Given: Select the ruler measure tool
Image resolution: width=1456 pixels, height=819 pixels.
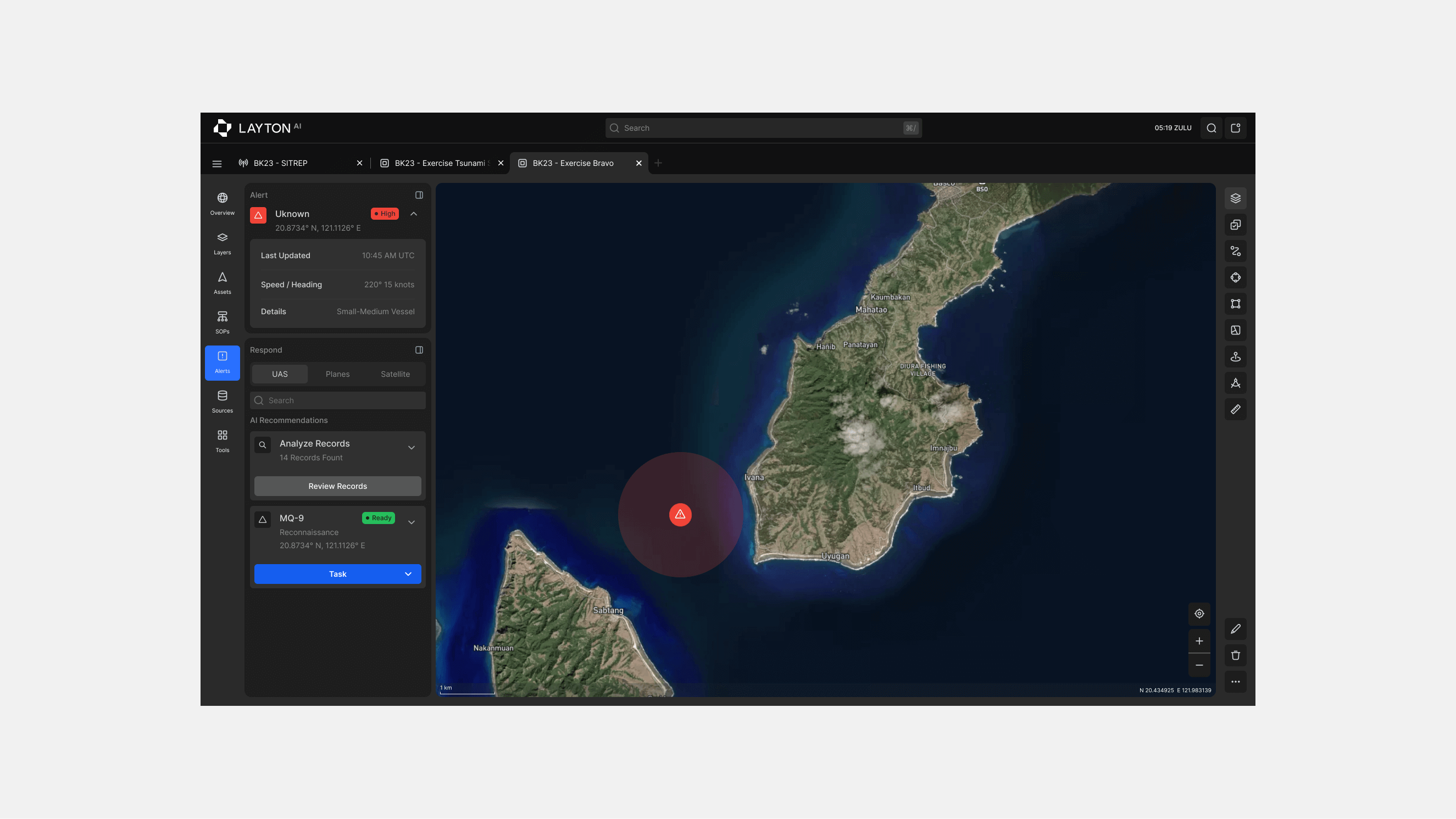Looking at the screenshot, I should pos(1235,409).
